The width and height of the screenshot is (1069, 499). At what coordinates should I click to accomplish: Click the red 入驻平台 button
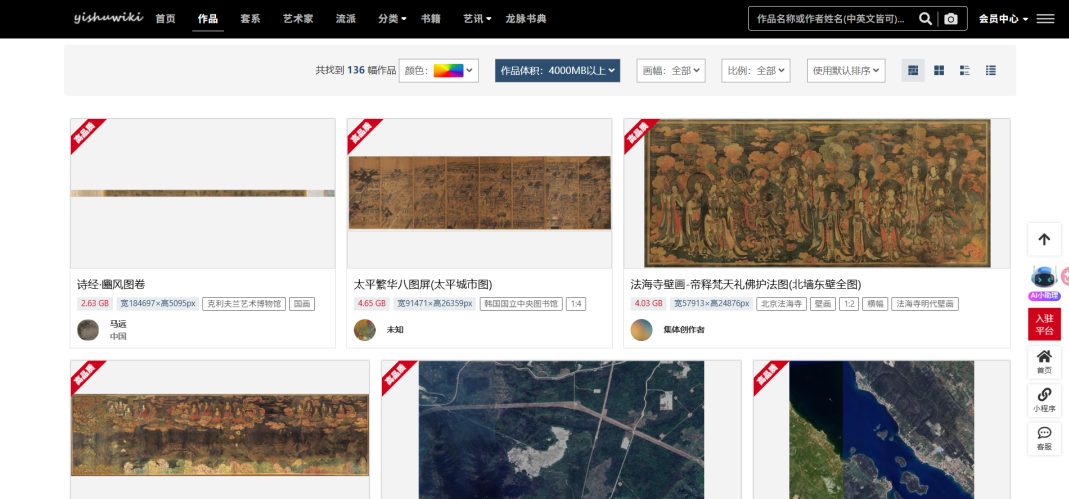click(1044, 324)
